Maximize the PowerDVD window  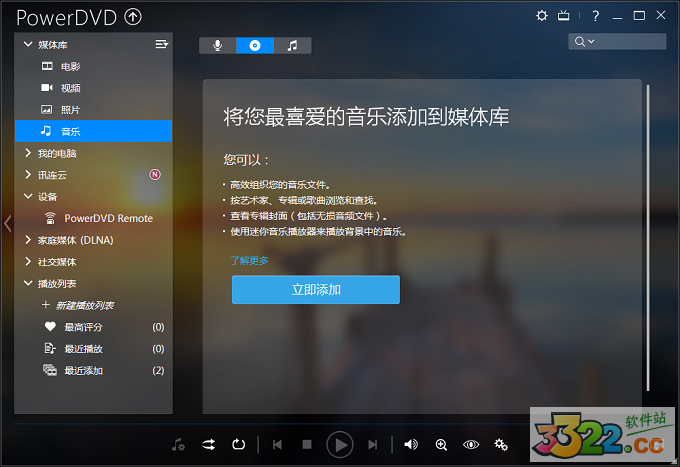(x=639, y=16)
